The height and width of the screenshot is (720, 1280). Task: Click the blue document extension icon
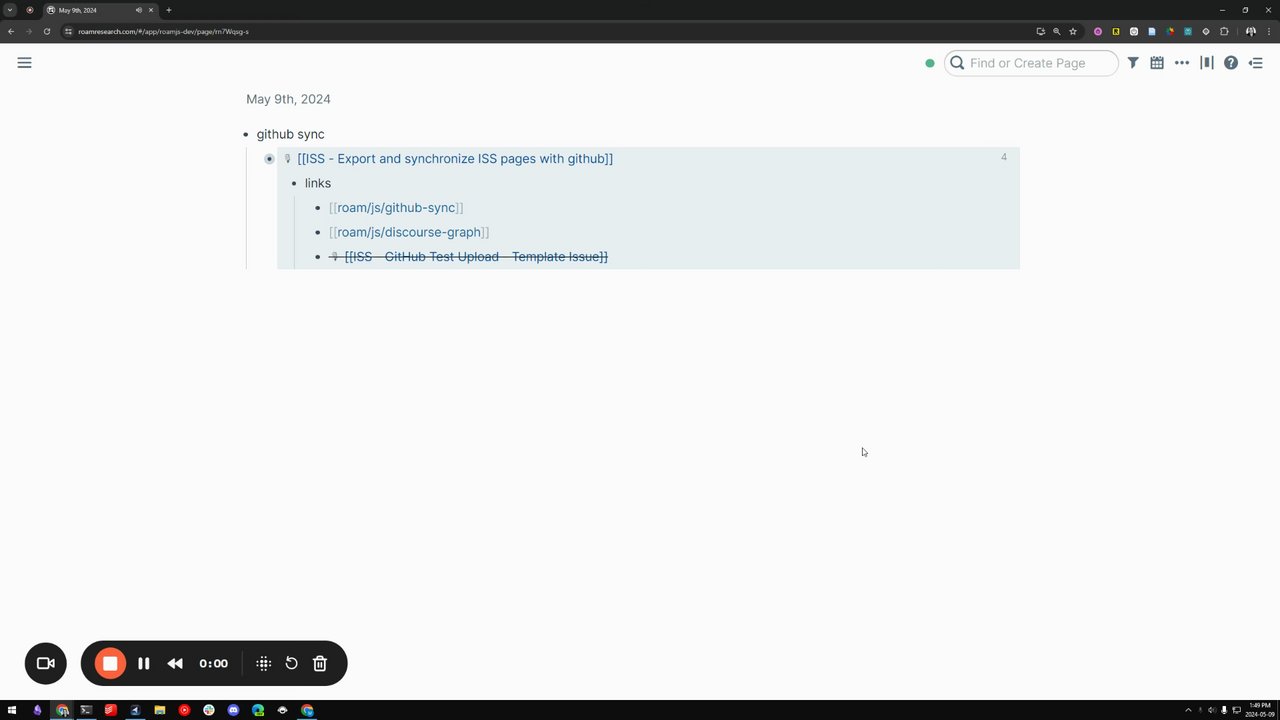click(1152, 31)
